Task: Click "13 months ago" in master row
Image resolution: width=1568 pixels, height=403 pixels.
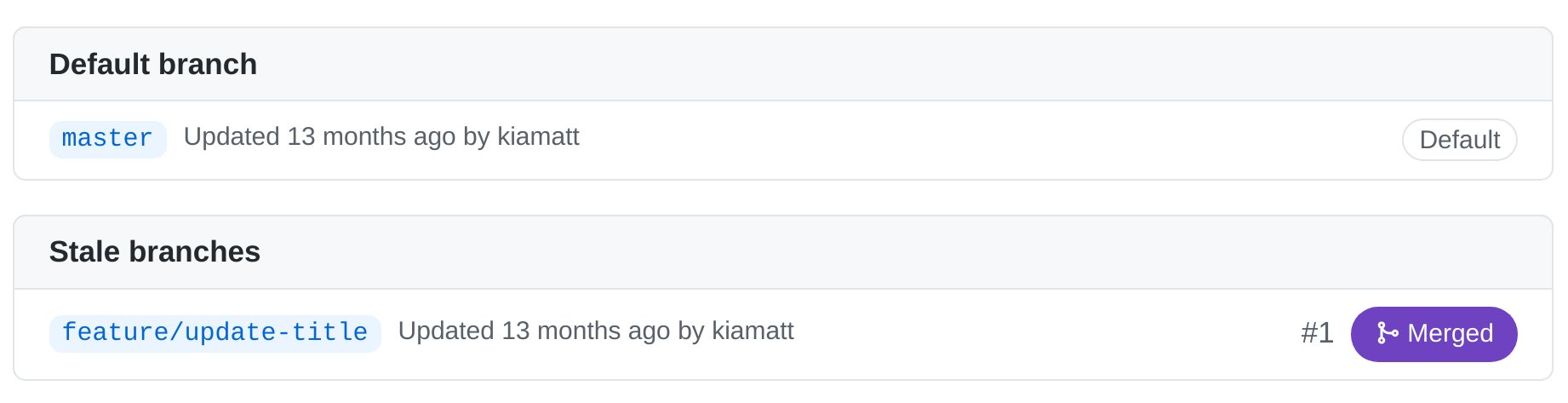Action: point(370,137)
